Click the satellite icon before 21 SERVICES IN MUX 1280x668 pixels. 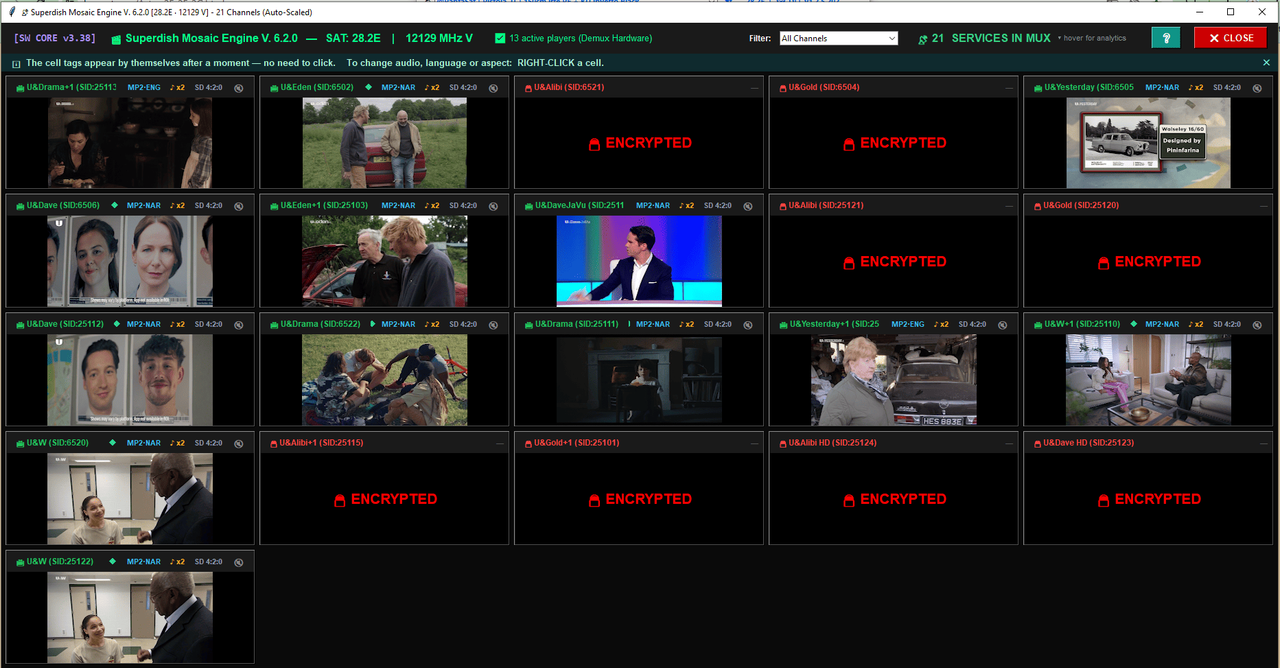pyautogui.click(x=922, y=39)
